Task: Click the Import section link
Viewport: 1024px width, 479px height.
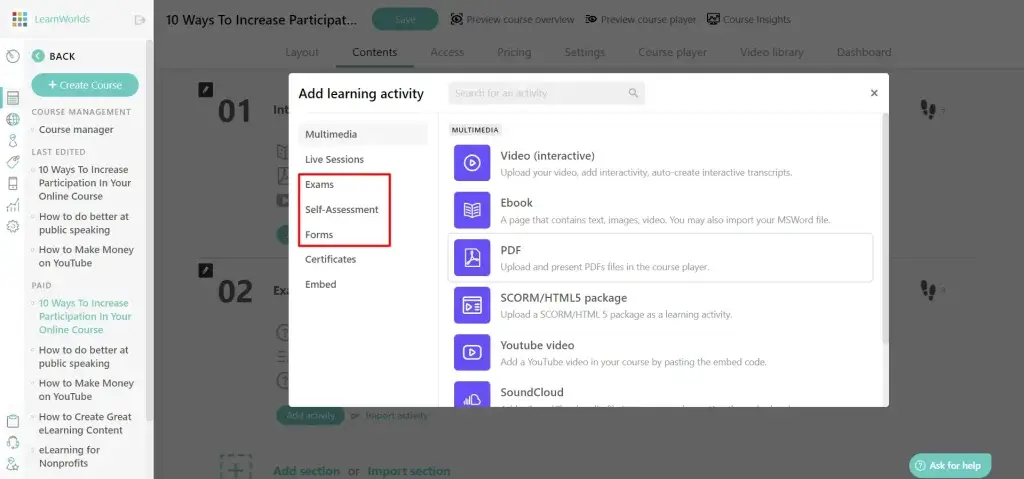Action: coord(409,471)
